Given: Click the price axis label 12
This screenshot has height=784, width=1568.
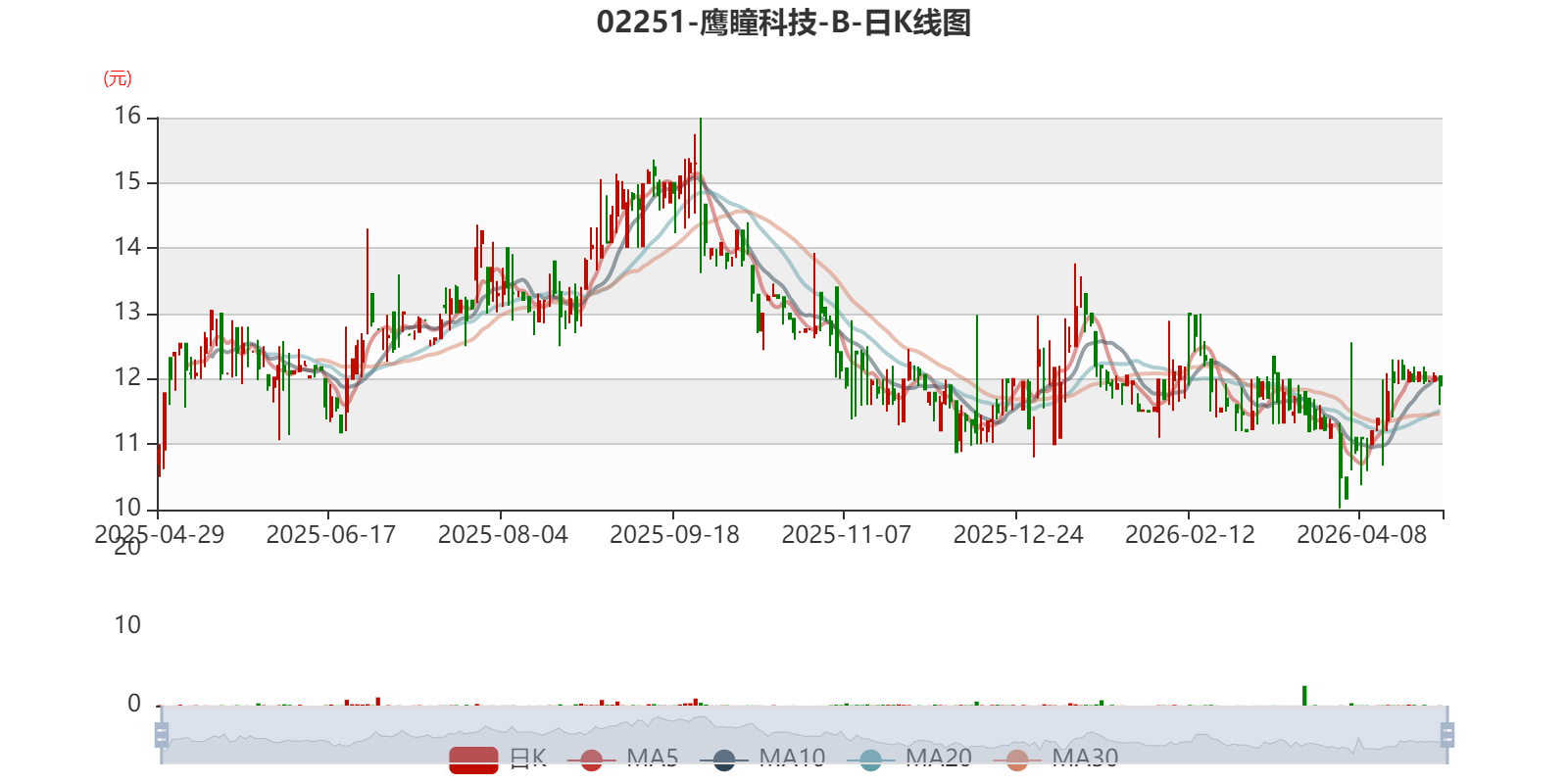Looking at the screenshot, I should 127,377.
